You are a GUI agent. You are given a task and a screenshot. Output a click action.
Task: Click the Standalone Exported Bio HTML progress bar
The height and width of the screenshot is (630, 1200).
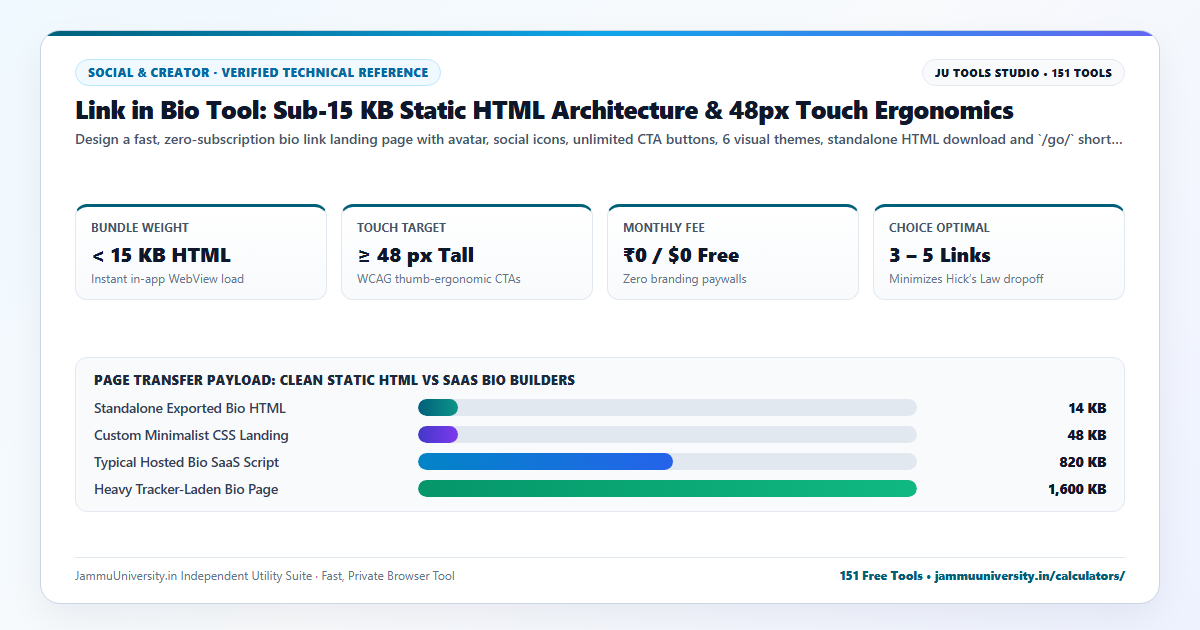(667, 408)
